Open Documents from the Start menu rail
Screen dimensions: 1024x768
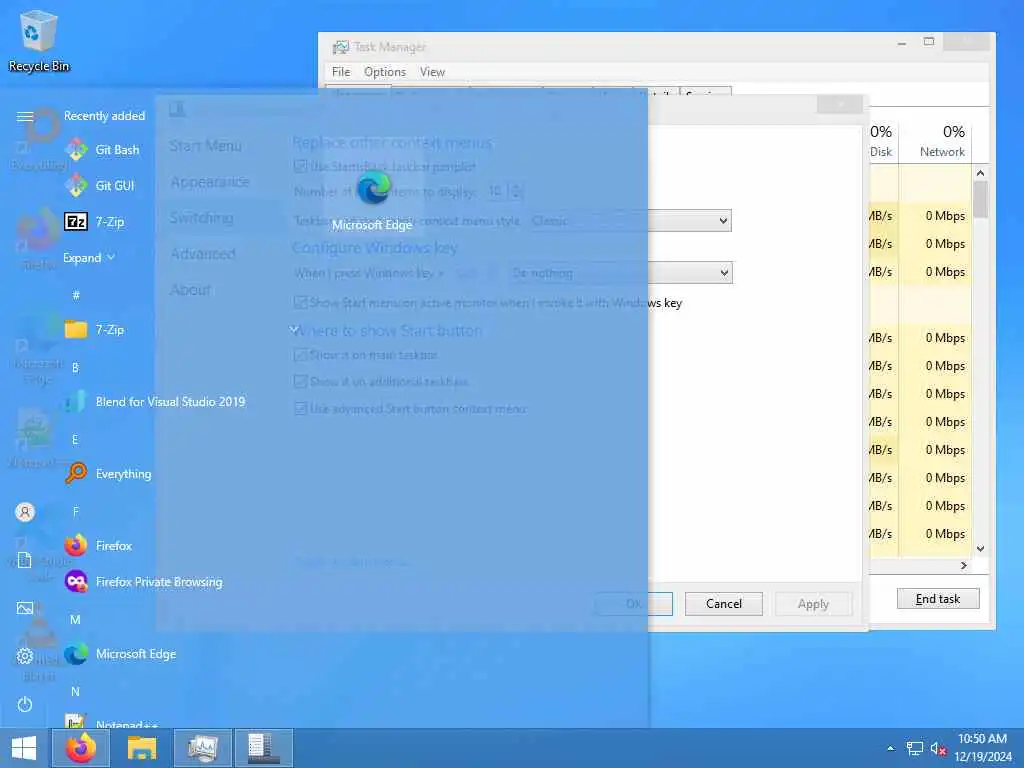pos(25,560)
